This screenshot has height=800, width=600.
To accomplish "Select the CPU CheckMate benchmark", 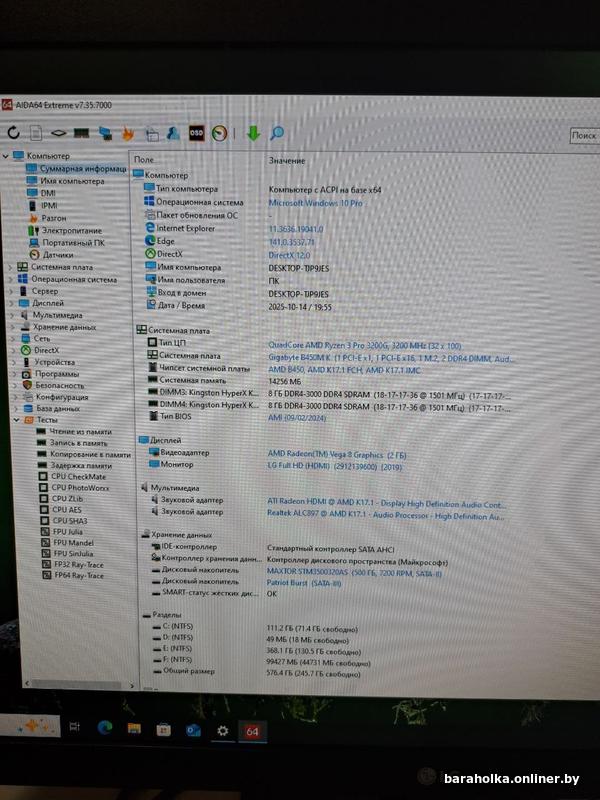I will [x=78, y=477].
